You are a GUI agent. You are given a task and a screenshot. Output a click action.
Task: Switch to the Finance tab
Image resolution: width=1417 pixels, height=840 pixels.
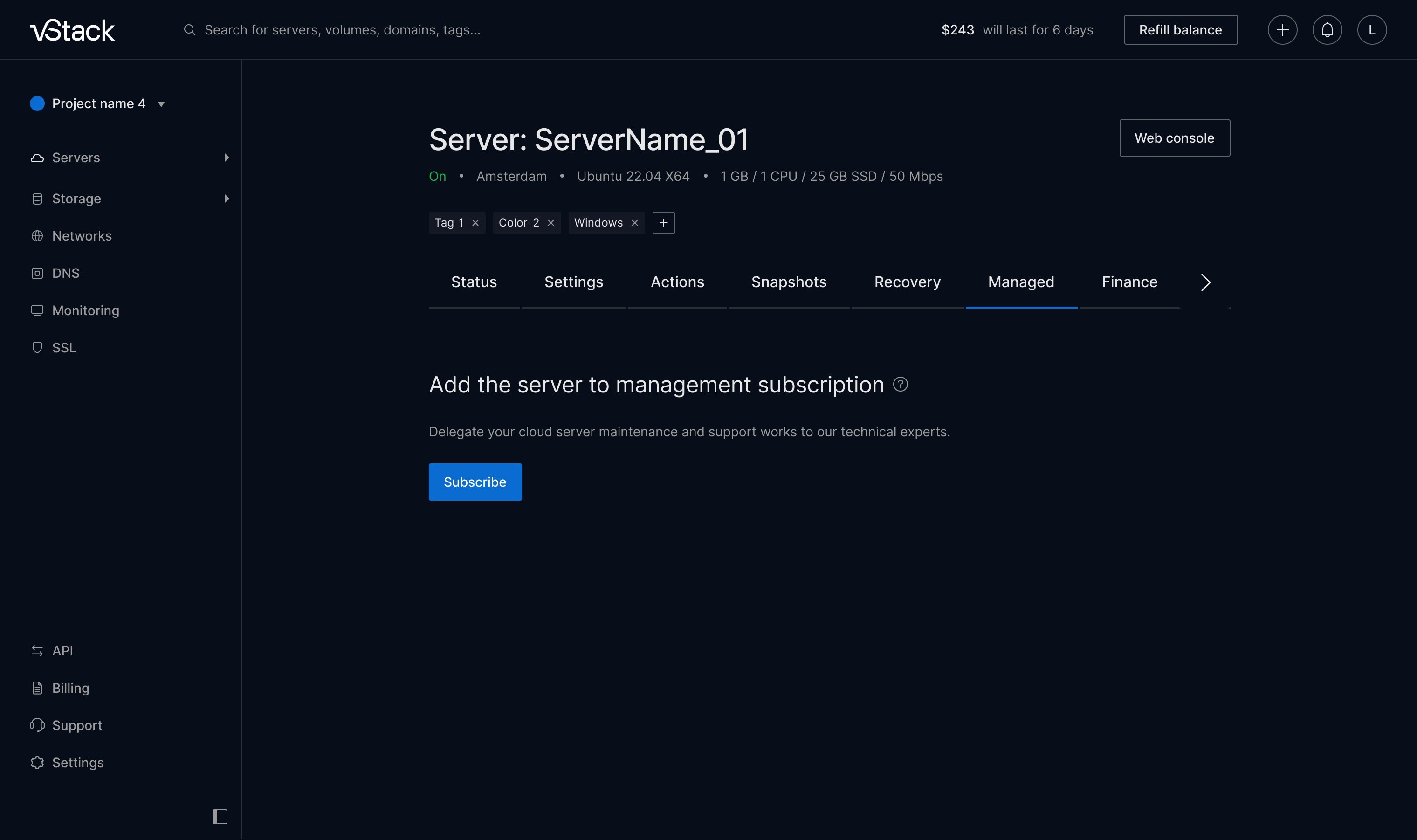[1129, 282]
